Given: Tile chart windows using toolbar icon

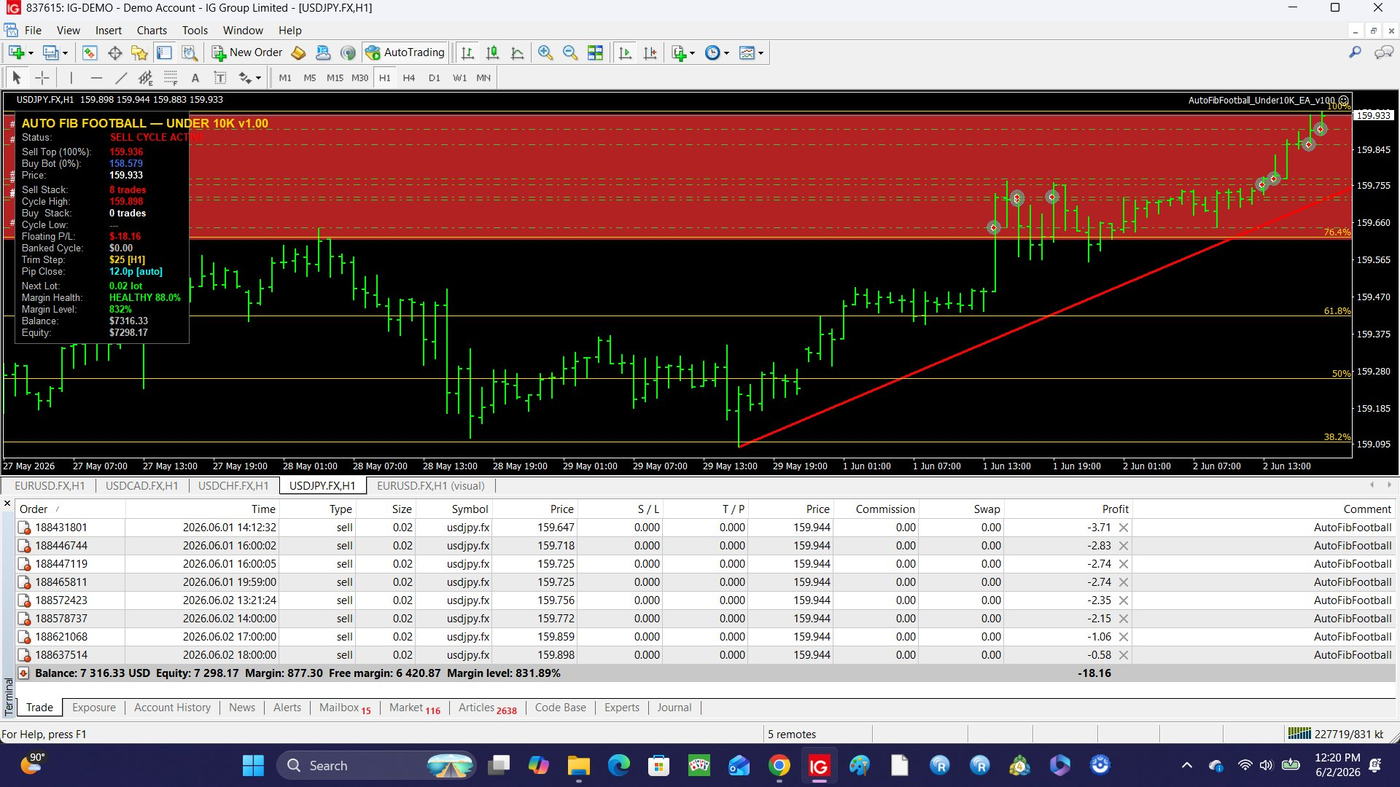Looking at the screenshot, I should [595, 52].
